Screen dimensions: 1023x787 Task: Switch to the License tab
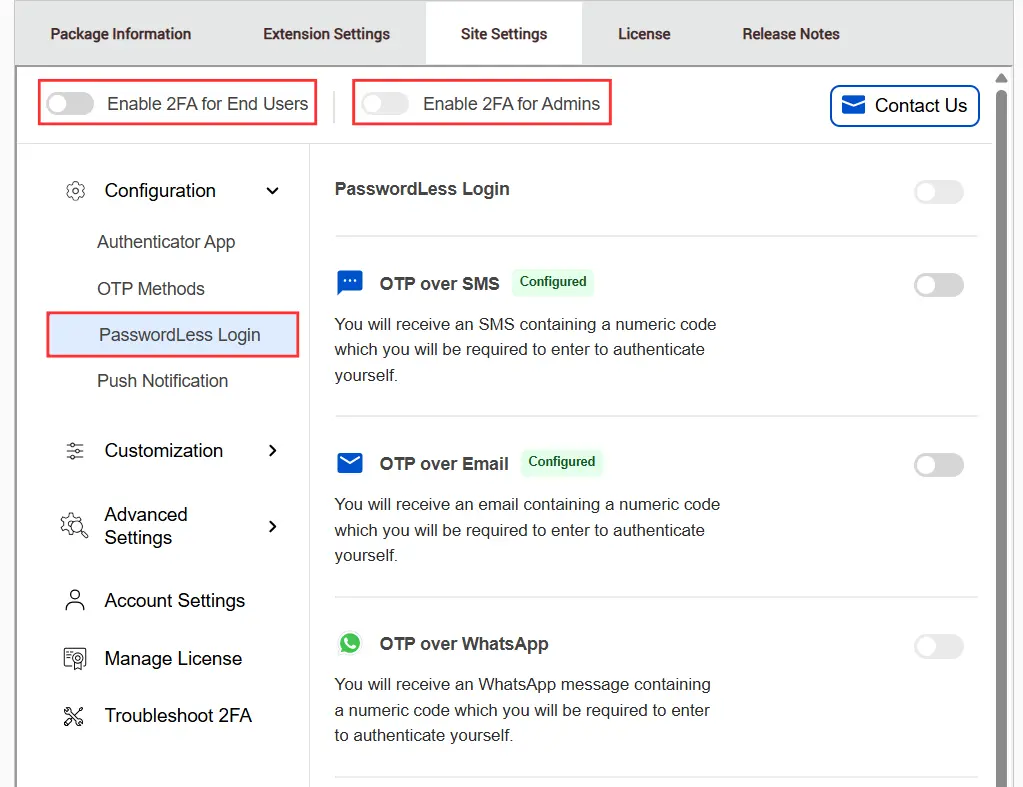pos(643,33)
